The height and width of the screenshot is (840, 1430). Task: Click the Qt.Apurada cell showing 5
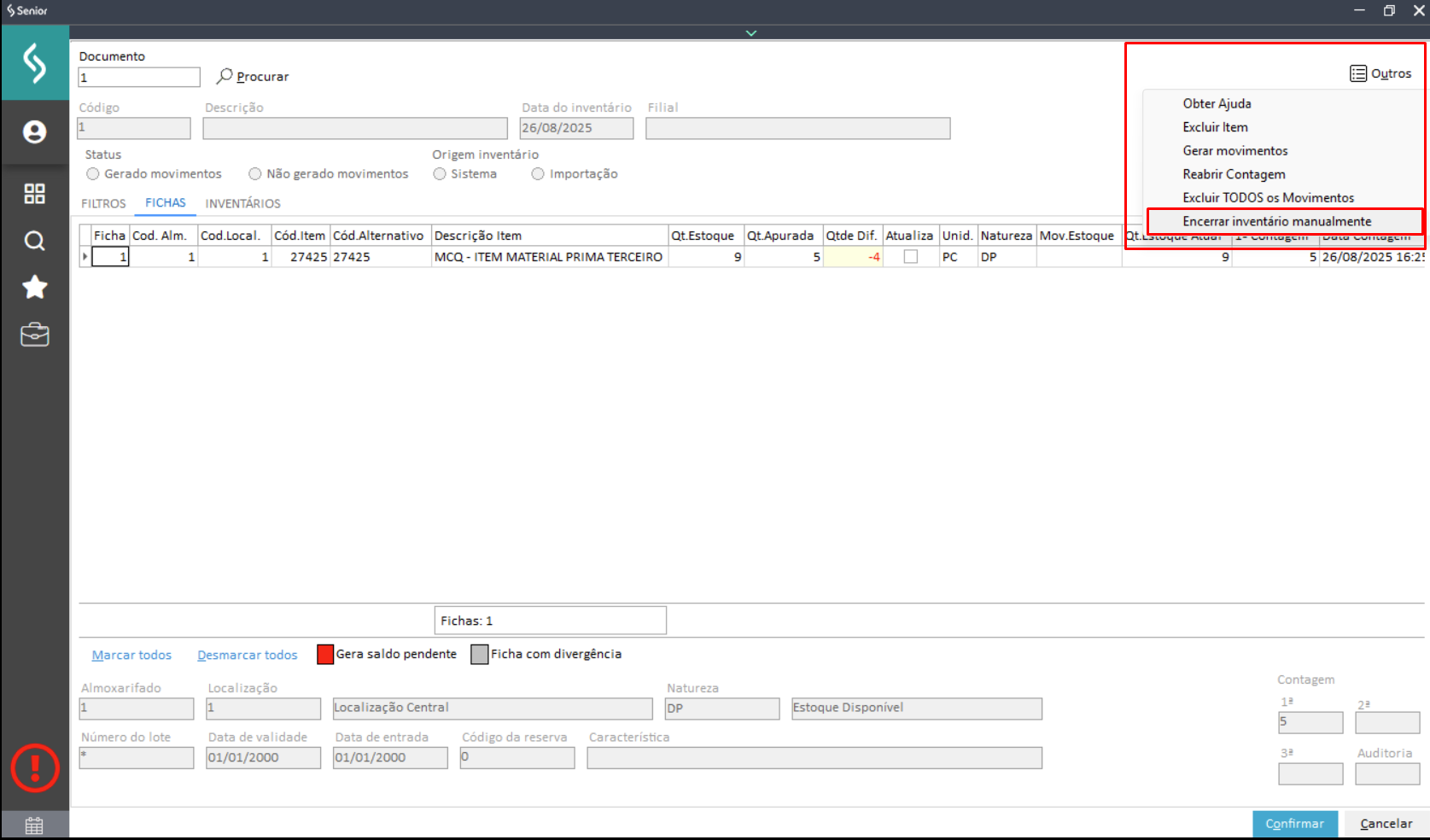coord(784,256)
